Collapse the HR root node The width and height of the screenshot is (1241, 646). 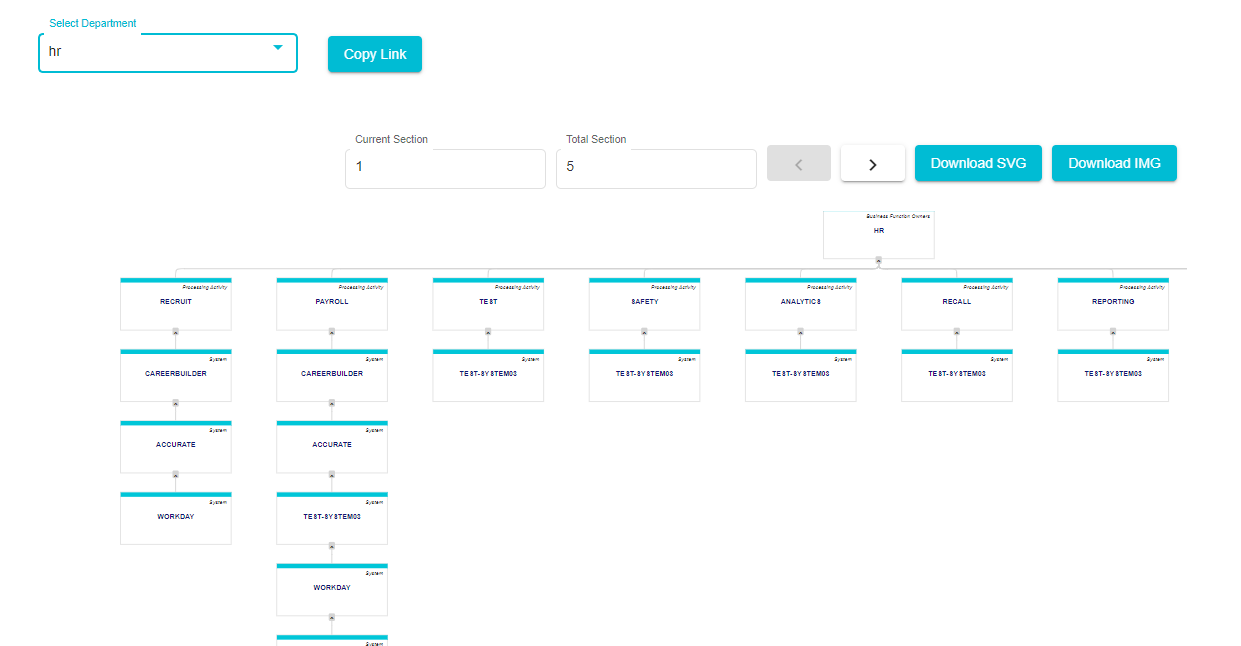(879, 260)
